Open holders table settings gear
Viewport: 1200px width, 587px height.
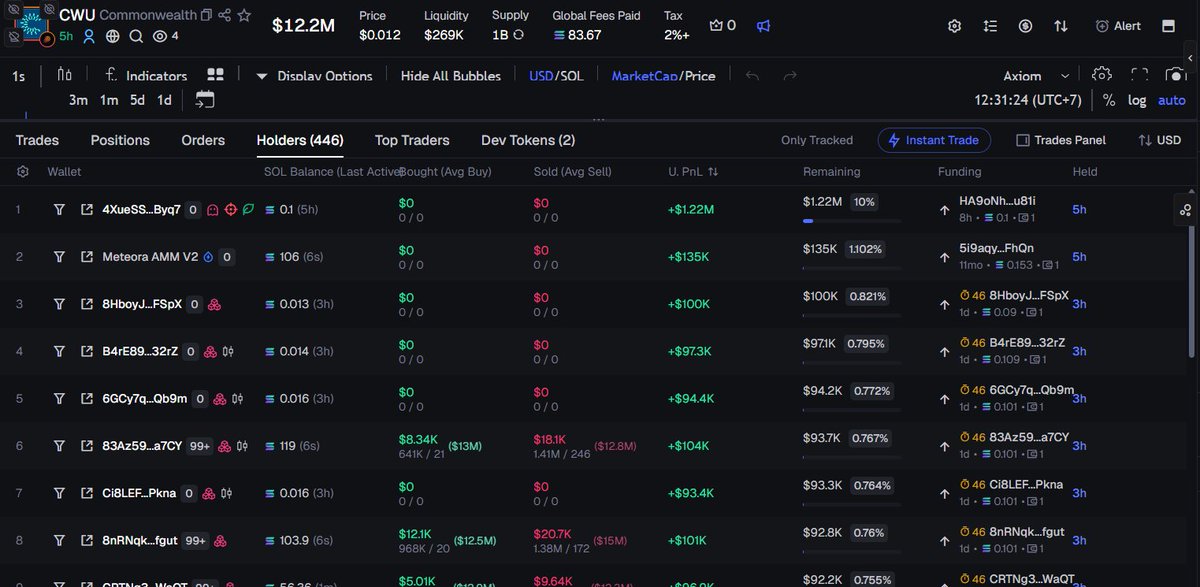point(23,172)
